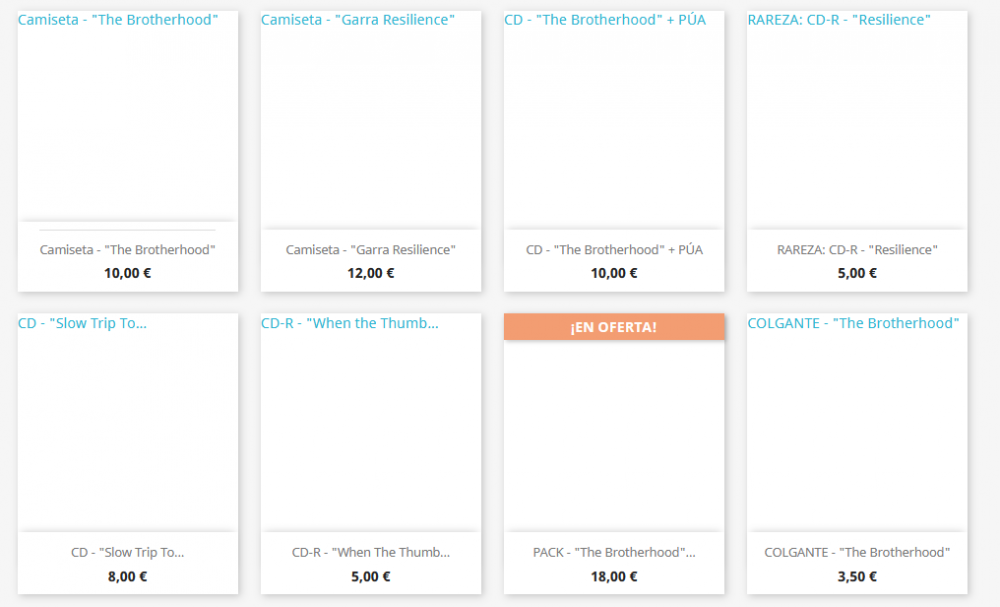Screen dimensions: 1000x607
Task: Open the blue COLGANTE "The Brotherhood" image link
Action: click(x=853, y=323)
